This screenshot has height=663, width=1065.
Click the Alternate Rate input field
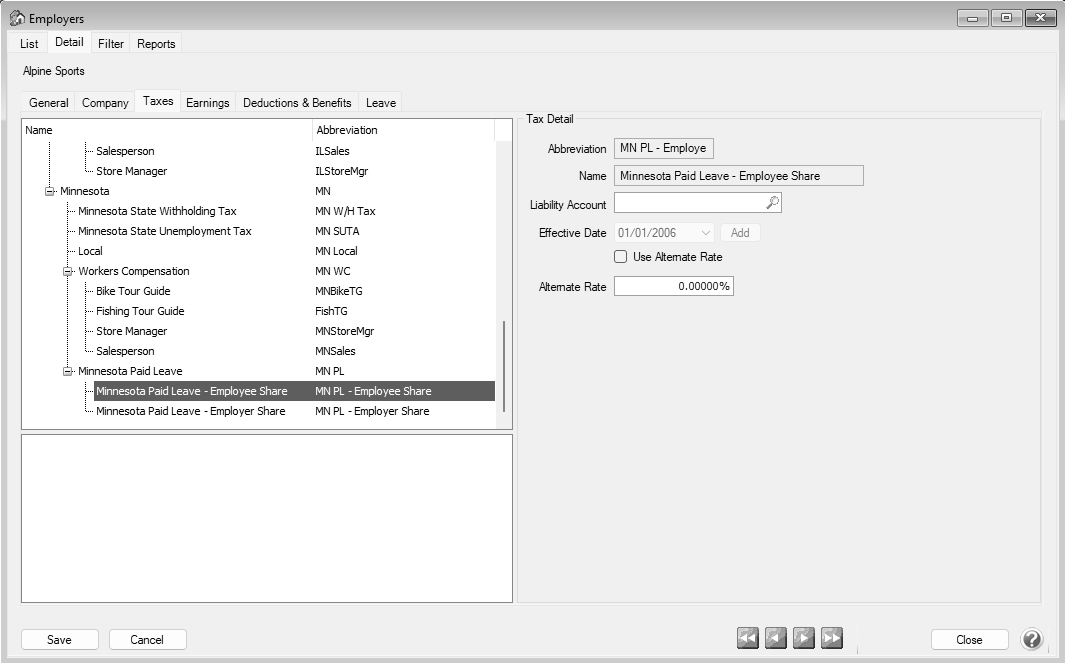[x=673, y=287]
